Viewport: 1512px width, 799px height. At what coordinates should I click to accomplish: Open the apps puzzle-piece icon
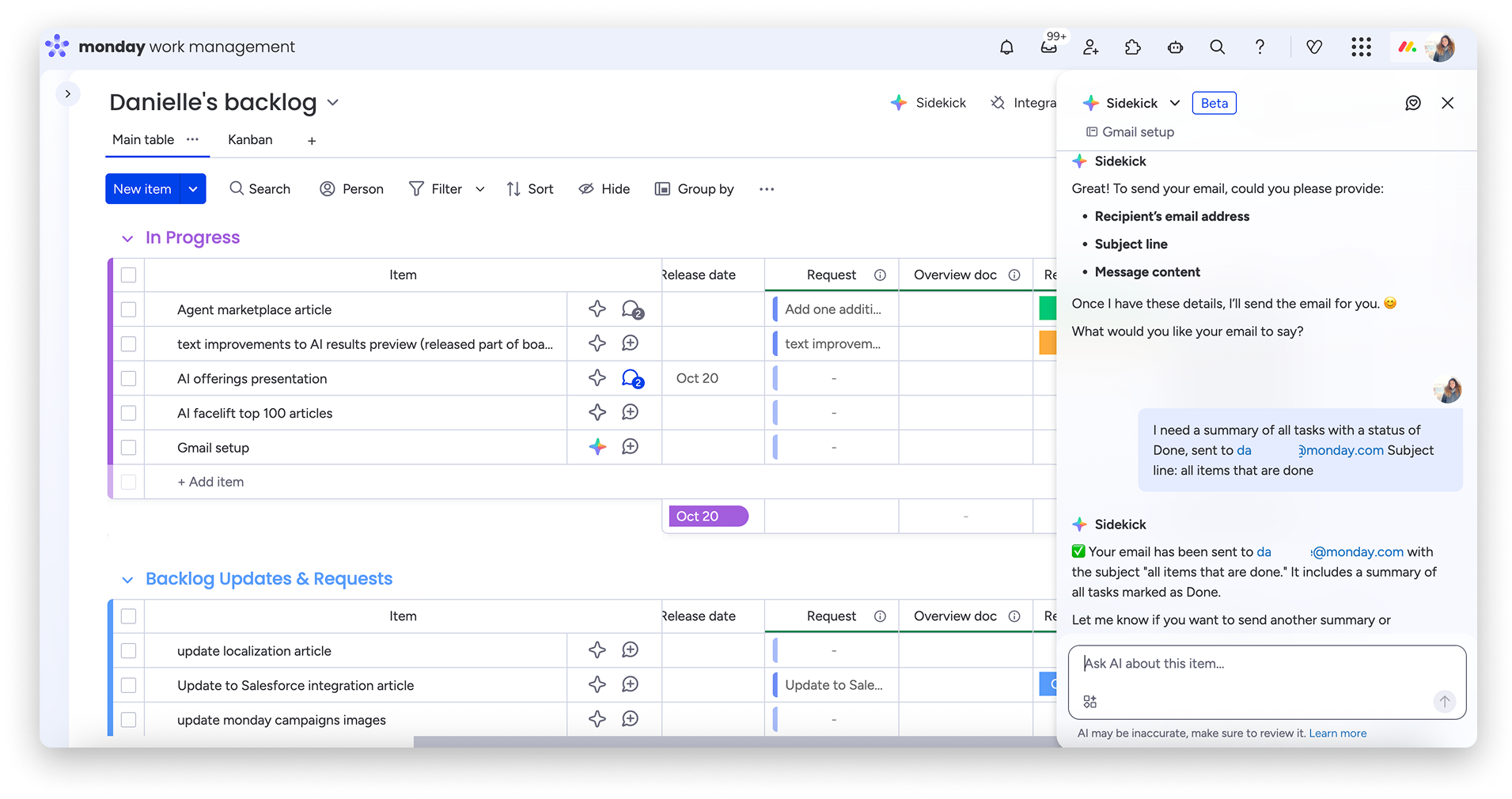click(1133, 47)
